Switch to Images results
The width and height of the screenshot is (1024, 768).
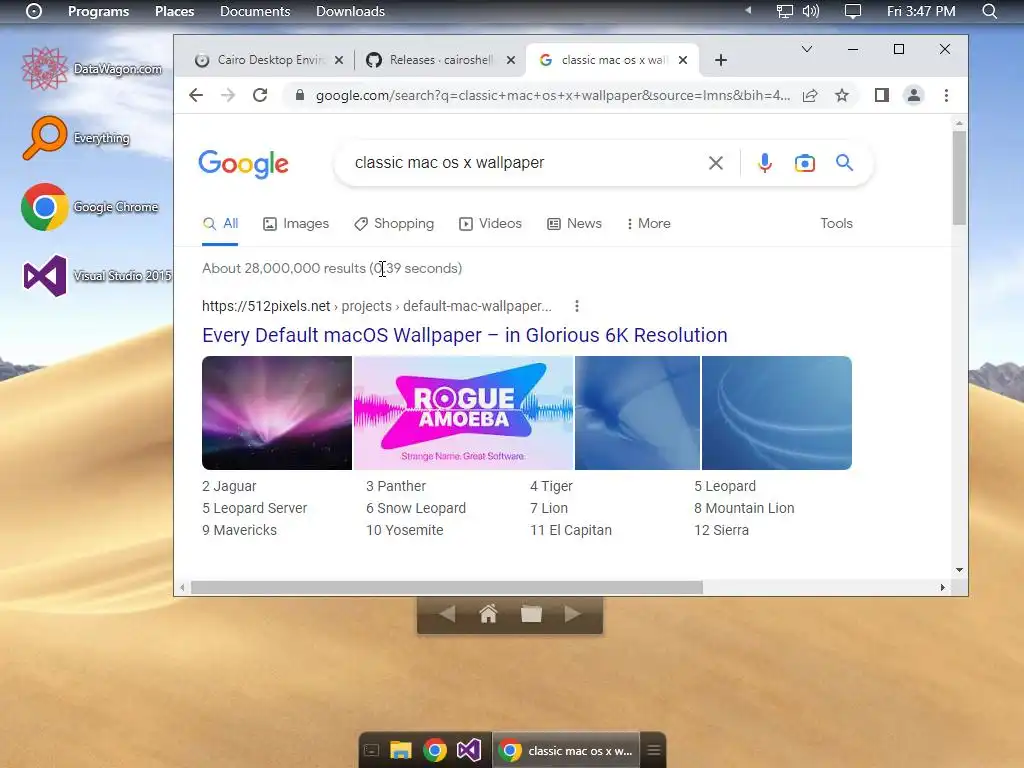296,223
